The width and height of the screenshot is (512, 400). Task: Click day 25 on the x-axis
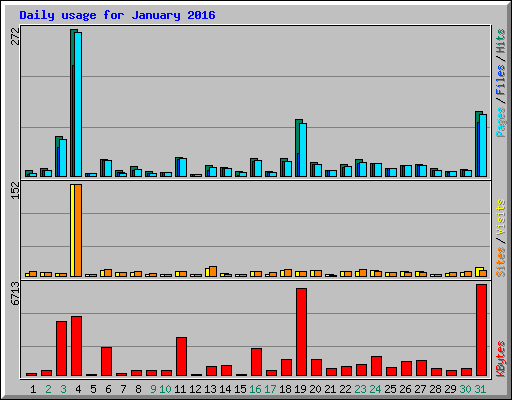[390, 389]
